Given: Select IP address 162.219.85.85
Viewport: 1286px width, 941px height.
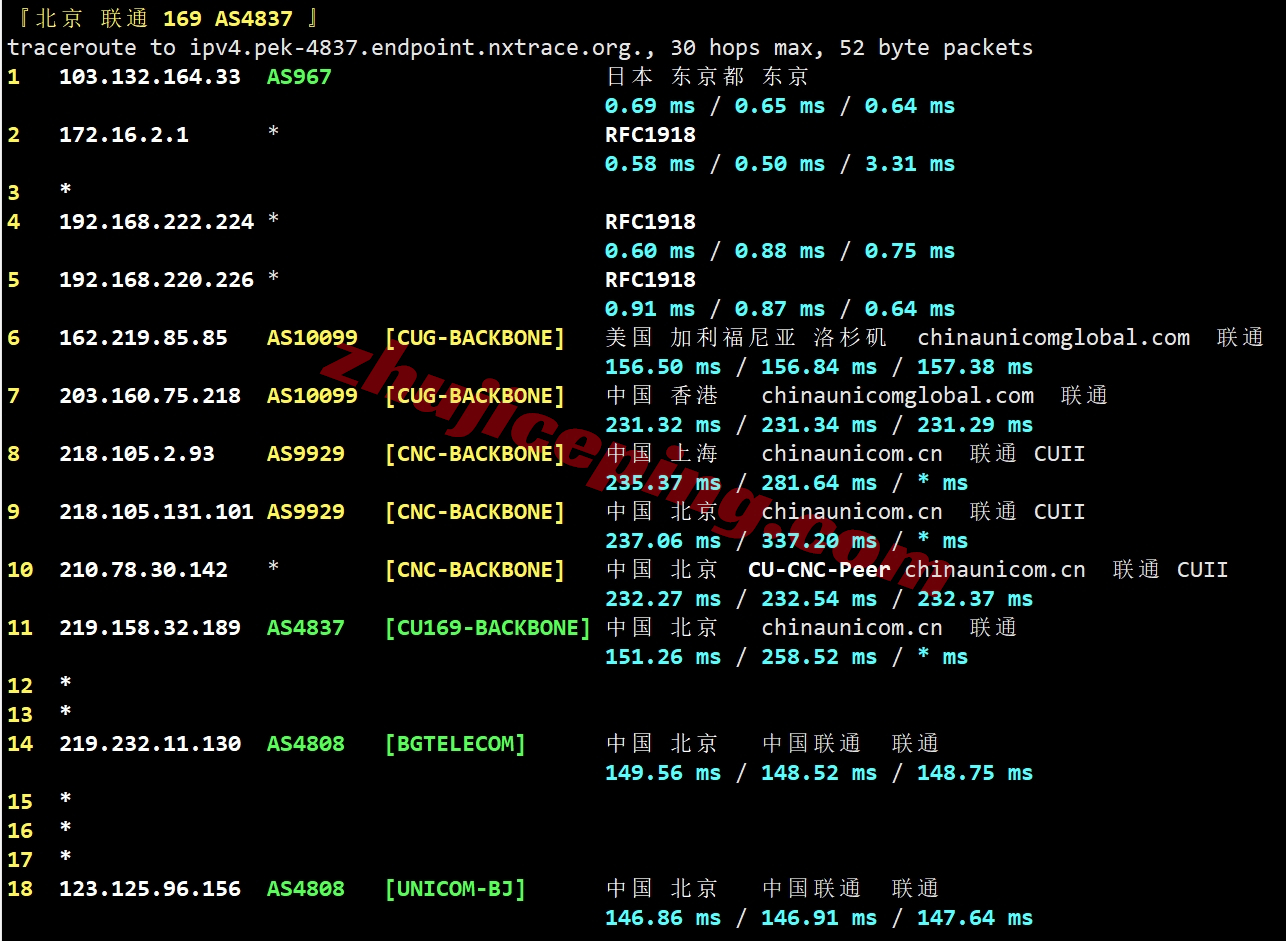Looking at the screenshot, I should coord(143,337).
